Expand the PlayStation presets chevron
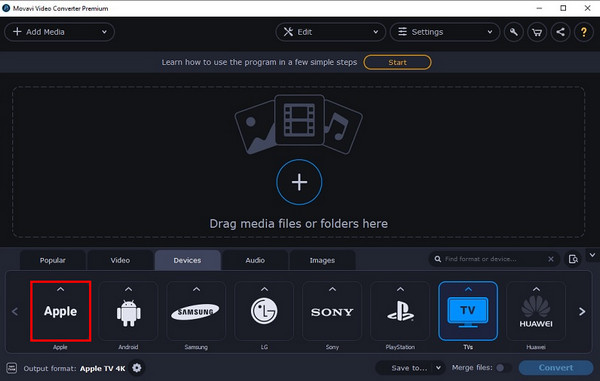 400,290
